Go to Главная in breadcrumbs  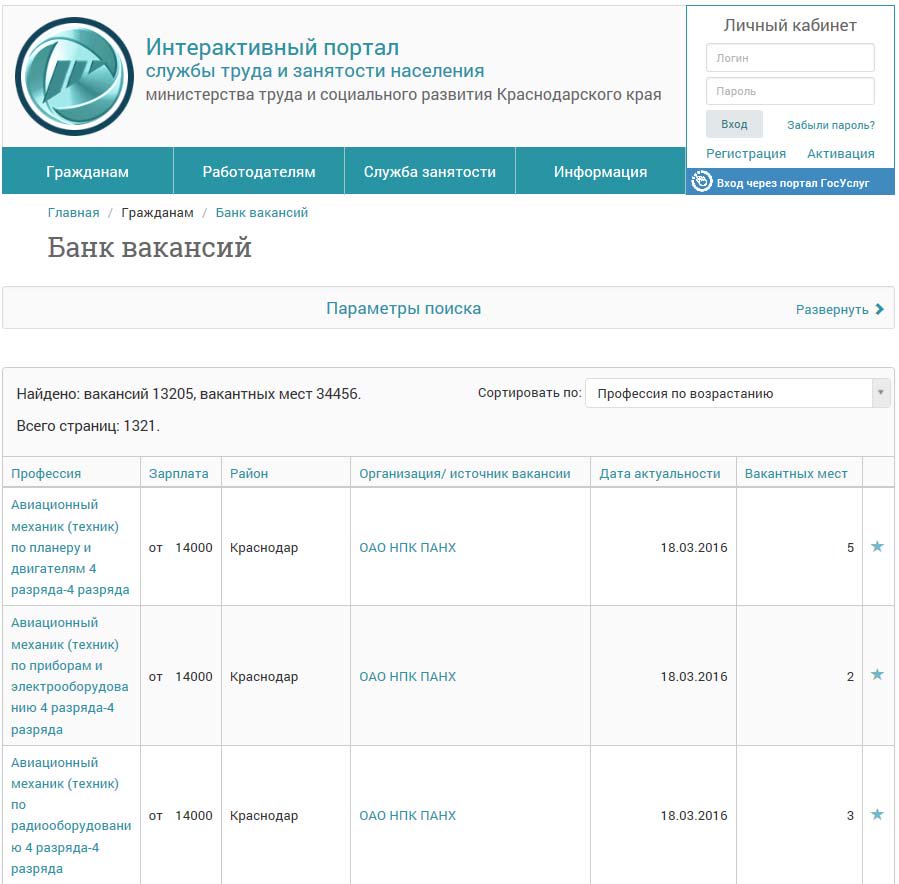pos(73,213)
